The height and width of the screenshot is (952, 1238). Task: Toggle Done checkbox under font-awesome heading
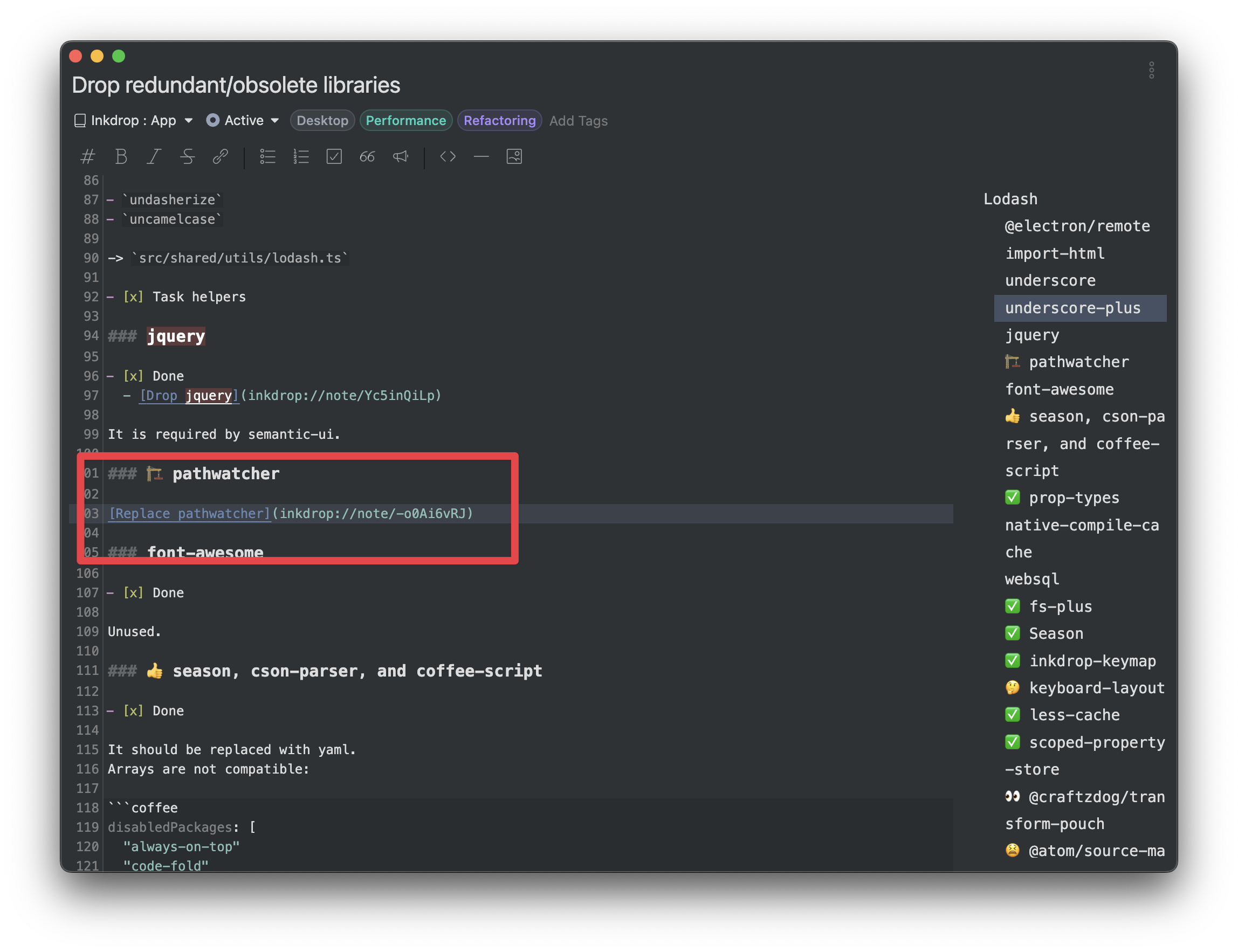click(x=133, y=593)
